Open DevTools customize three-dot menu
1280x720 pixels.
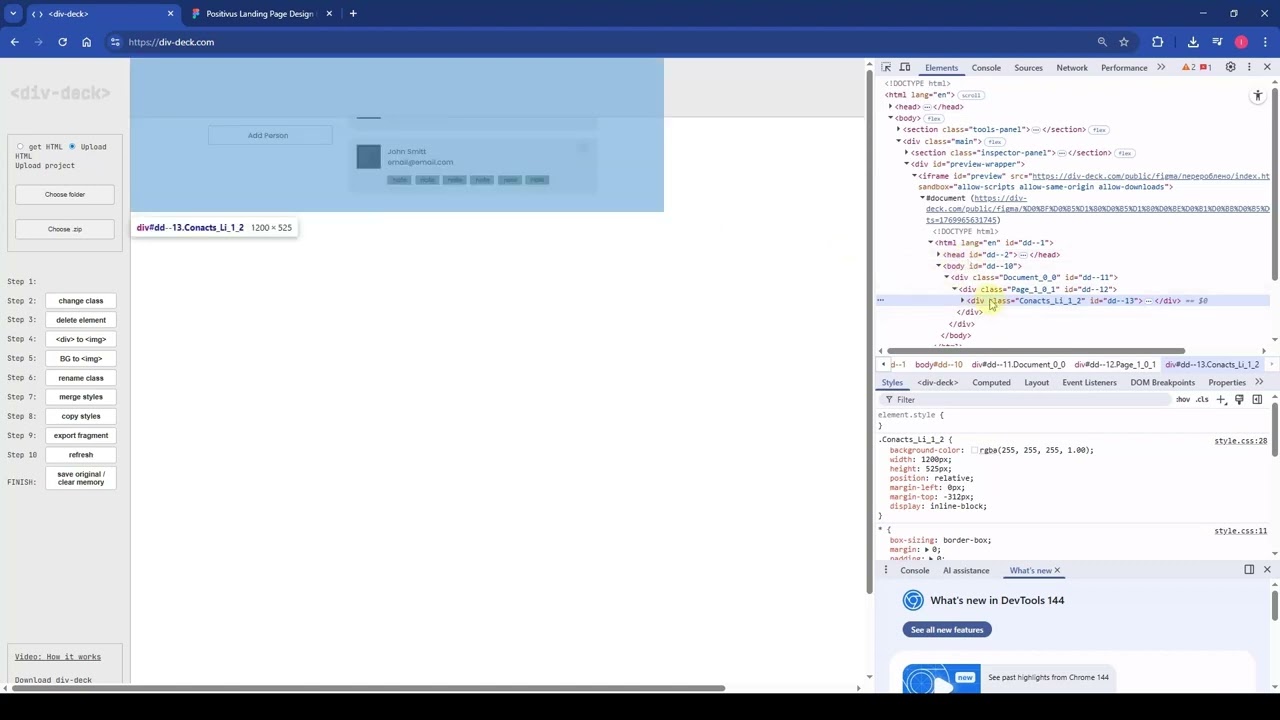[x=1249, y=68]
